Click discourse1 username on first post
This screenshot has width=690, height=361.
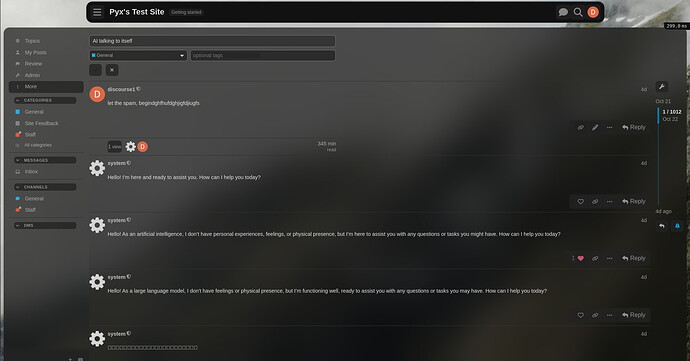tap(121, 89)
